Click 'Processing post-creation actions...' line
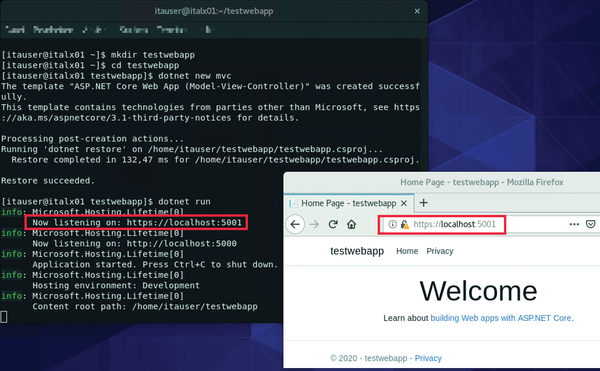Screen dimensions: 600x371 point(92,139)
